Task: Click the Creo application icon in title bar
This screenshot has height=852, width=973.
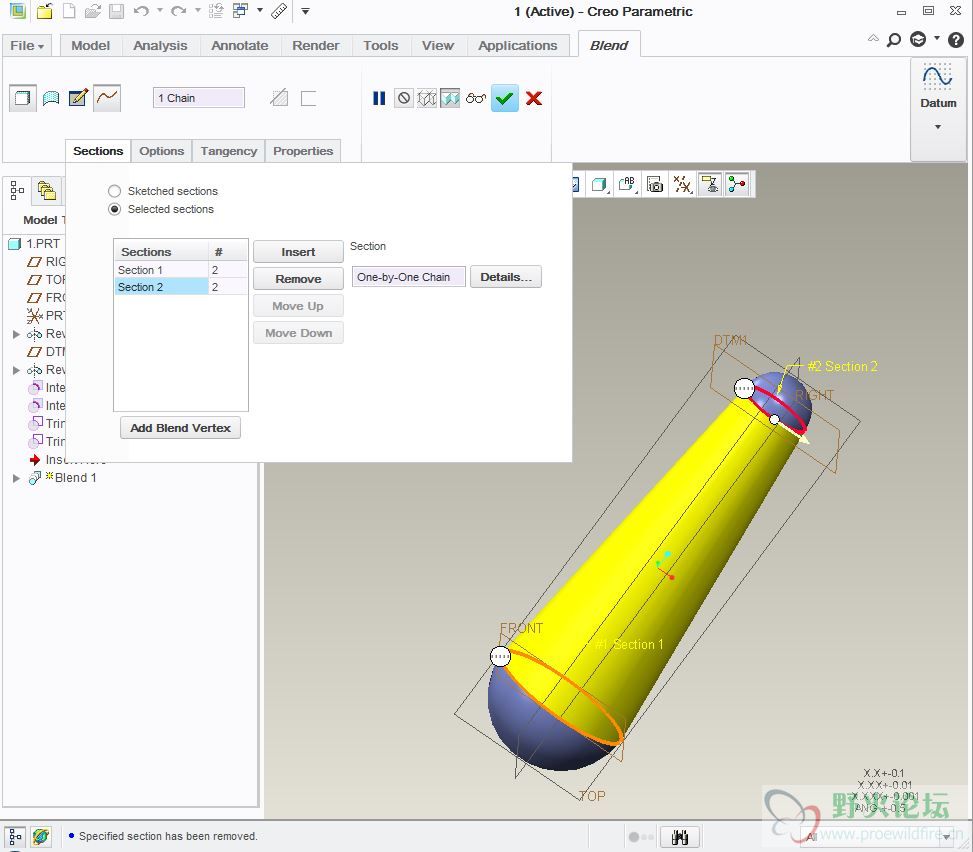Action: pyautogui.click(x=17, y=11)
